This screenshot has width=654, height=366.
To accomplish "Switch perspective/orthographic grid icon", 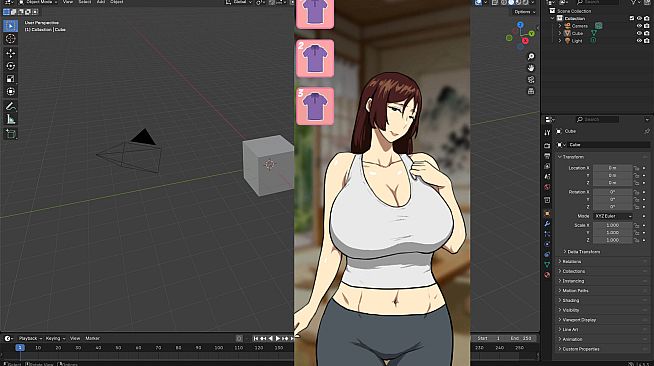I will point(531,91).
